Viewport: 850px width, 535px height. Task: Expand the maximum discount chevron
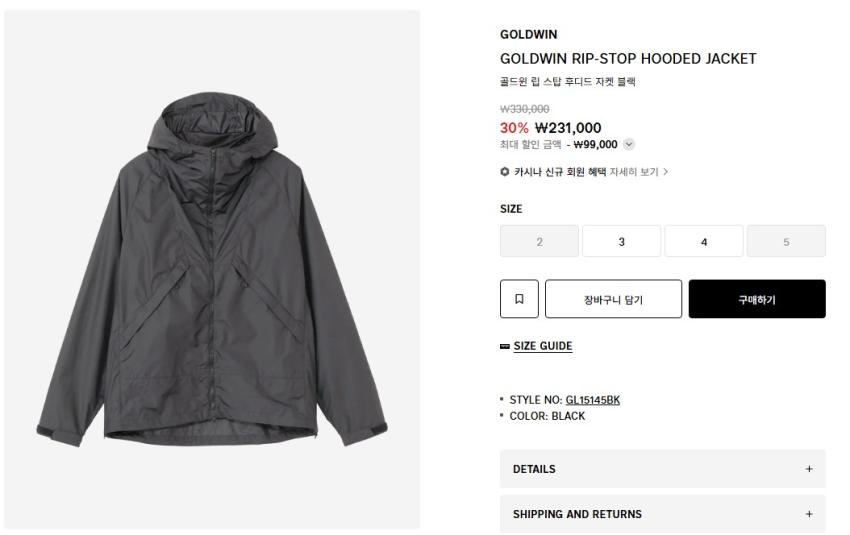628,144
